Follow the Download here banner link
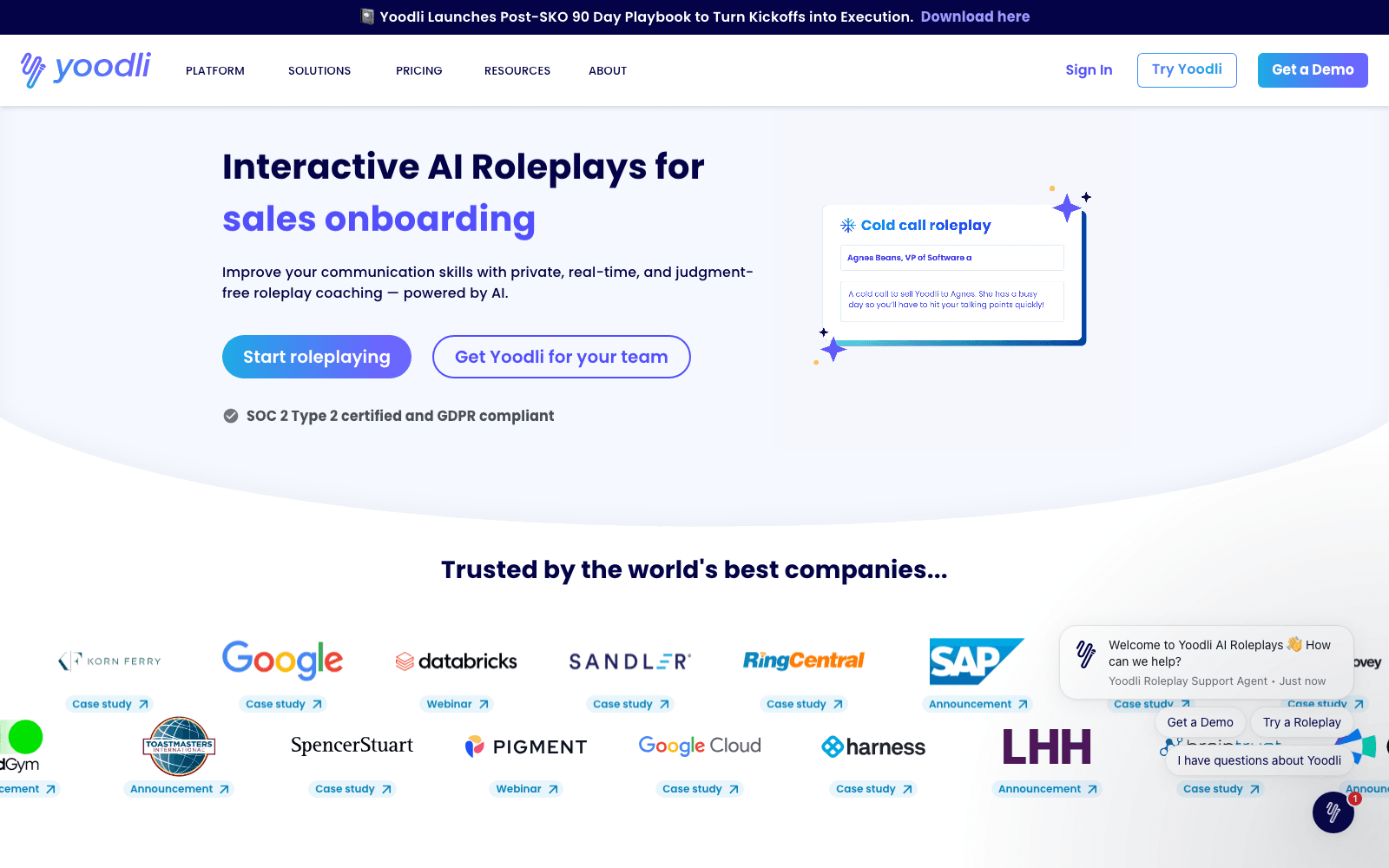This screenshot has width=1389, height=868. (x=975, y=16)
